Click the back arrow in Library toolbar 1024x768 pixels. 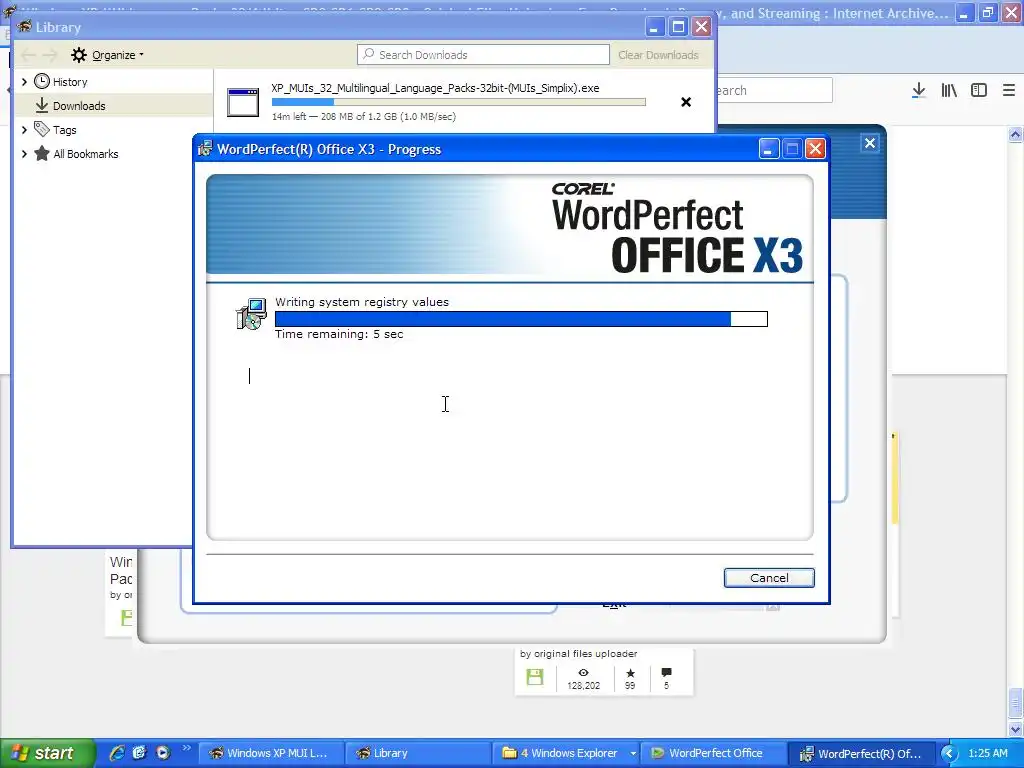pyautogui.click(x=28, y=55)
